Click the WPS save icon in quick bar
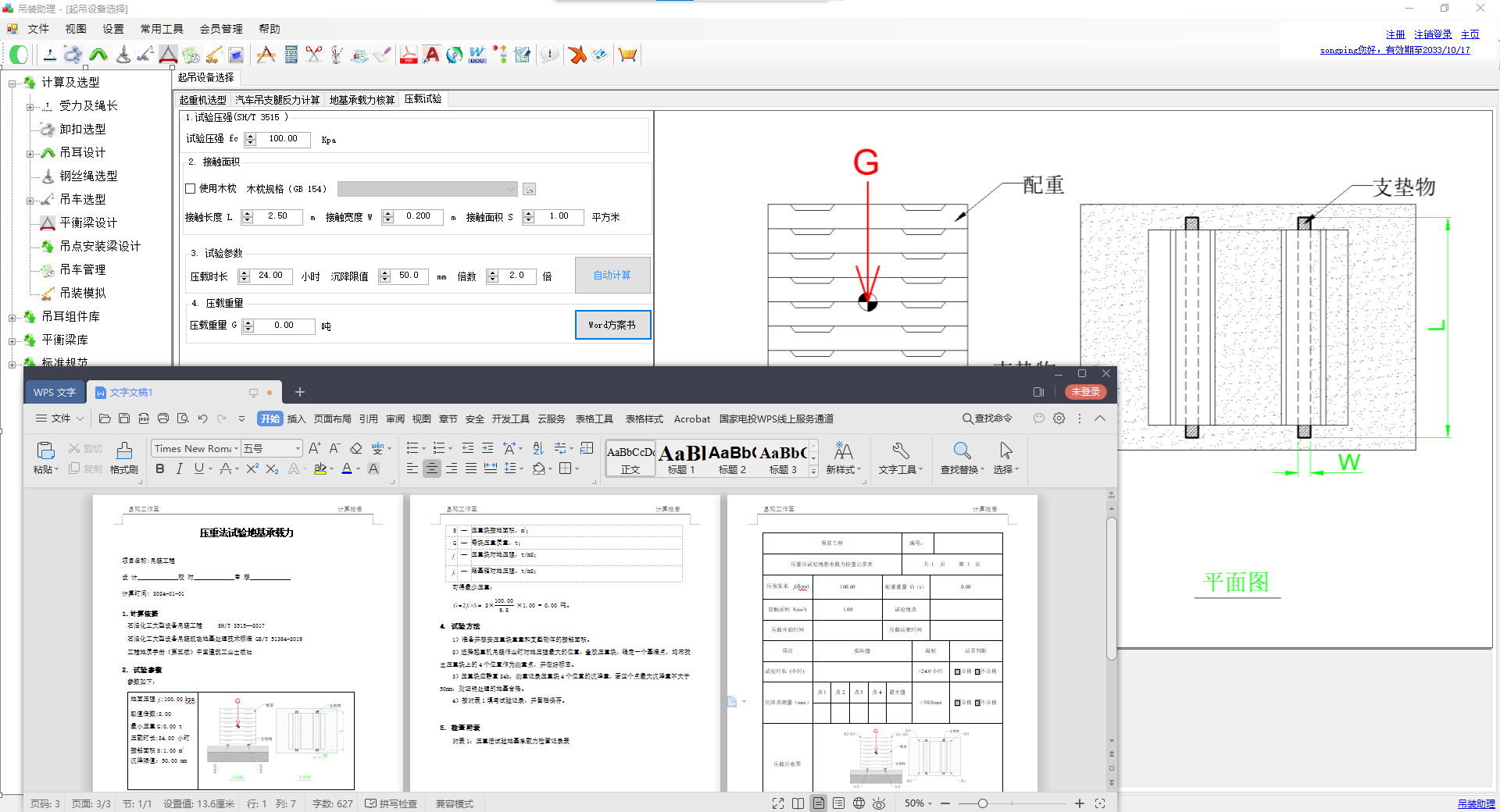This screenshot has height=812, width=1500. pos(124,418)
